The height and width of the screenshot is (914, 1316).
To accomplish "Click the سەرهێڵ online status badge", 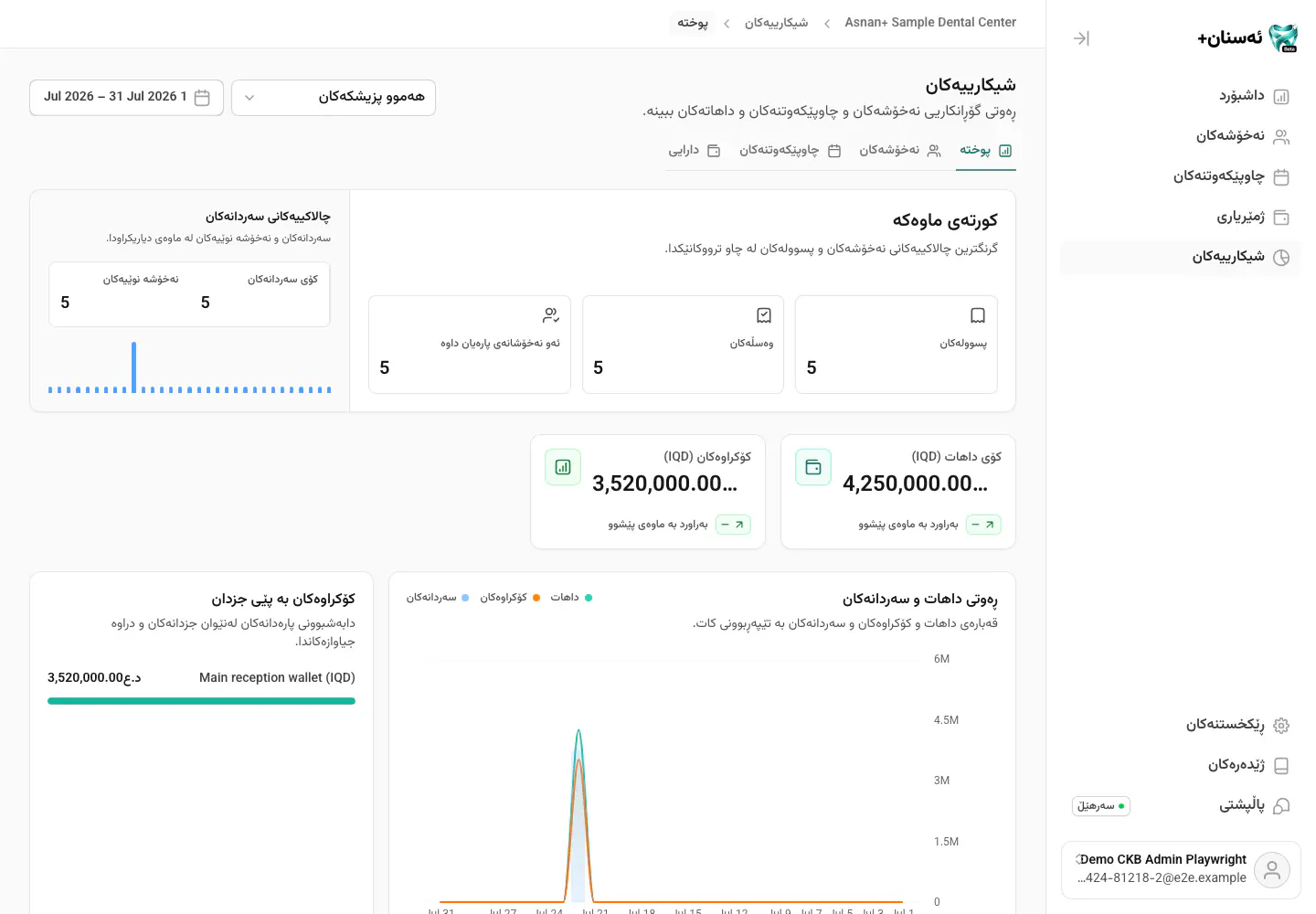I will click(1101, 806).
